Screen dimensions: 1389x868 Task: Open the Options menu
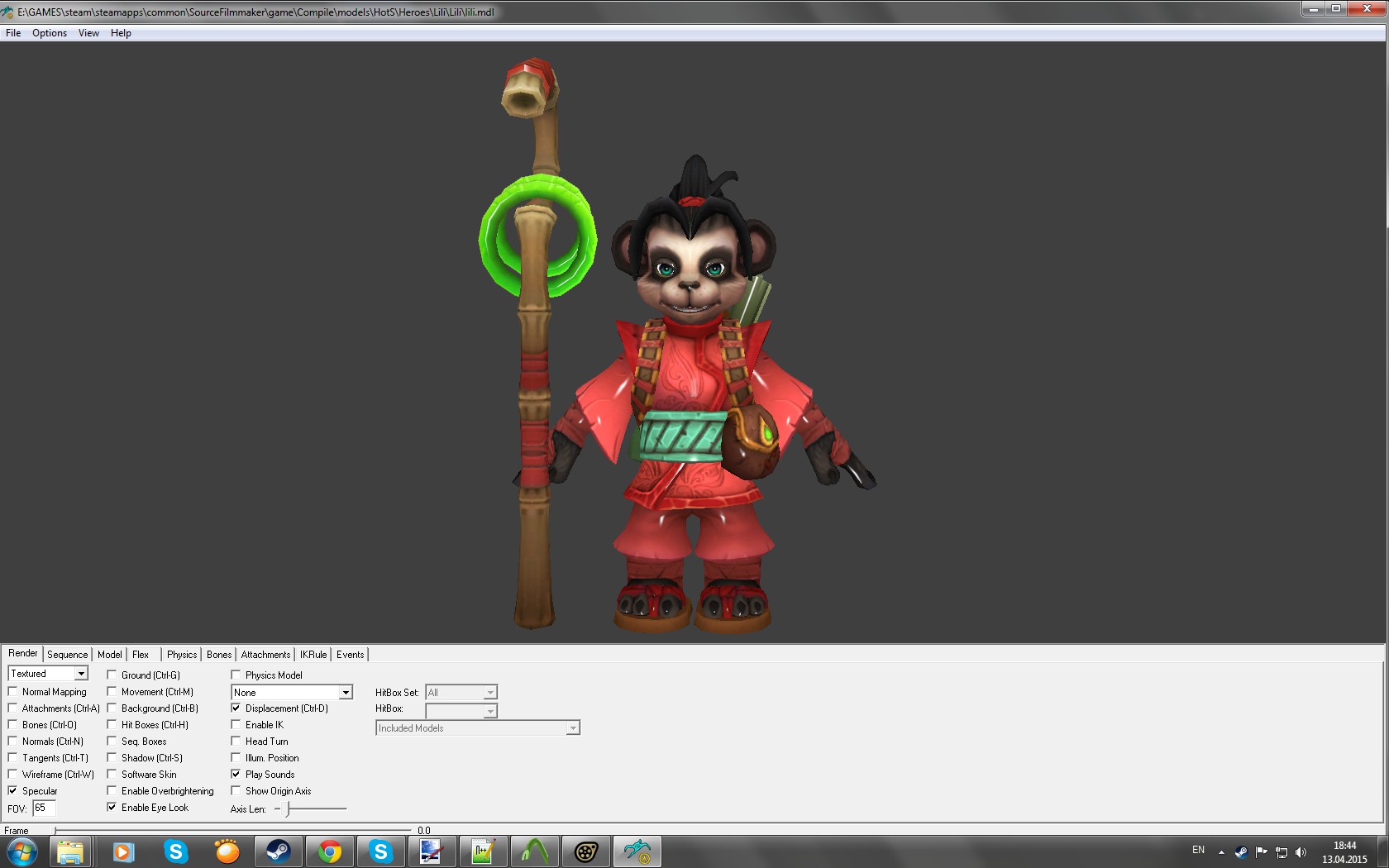pos(50,33)
